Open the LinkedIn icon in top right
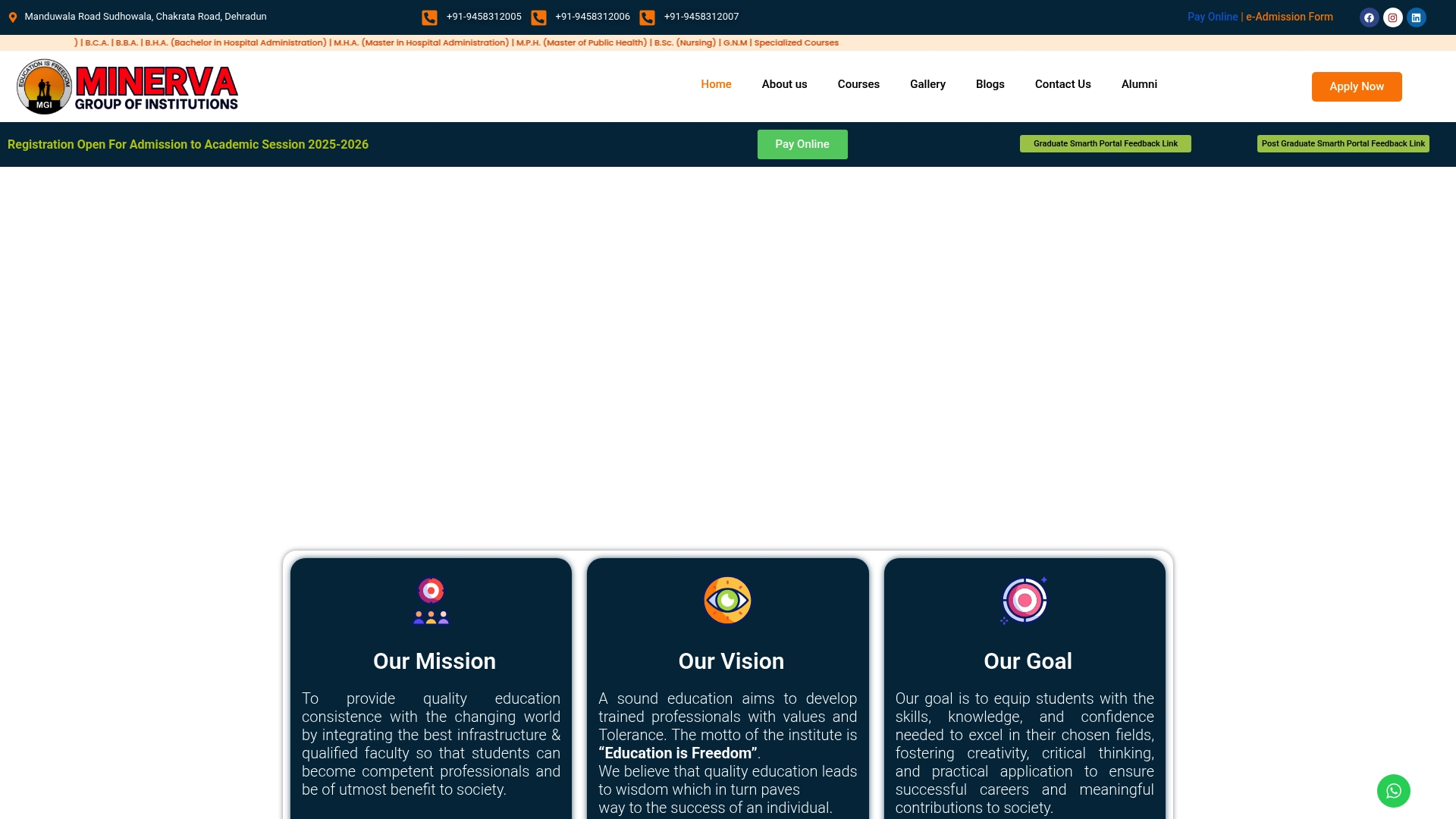This screenshot has height=819, width=1456. pos(1417,17)
